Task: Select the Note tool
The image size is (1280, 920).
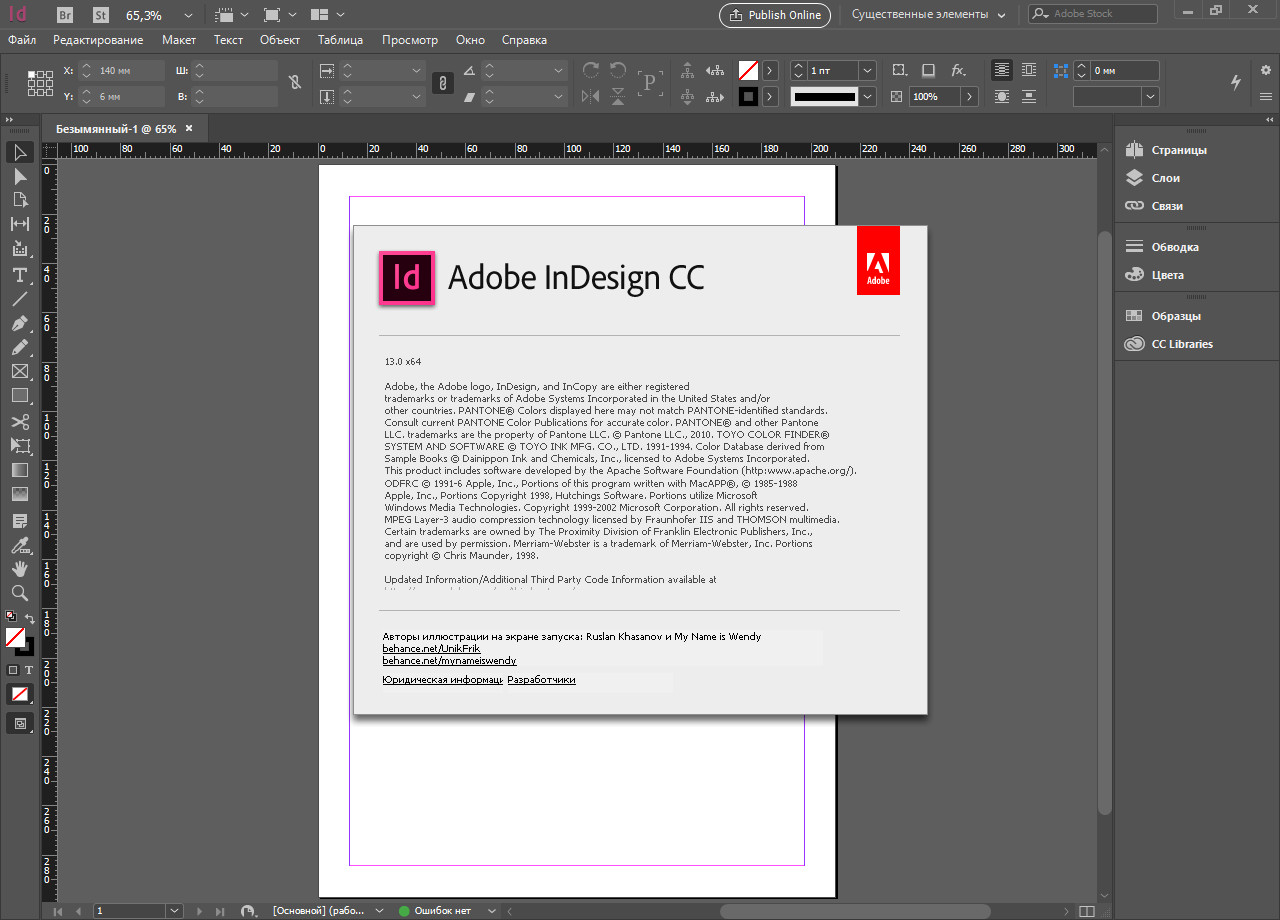Action: pos(20,521)
